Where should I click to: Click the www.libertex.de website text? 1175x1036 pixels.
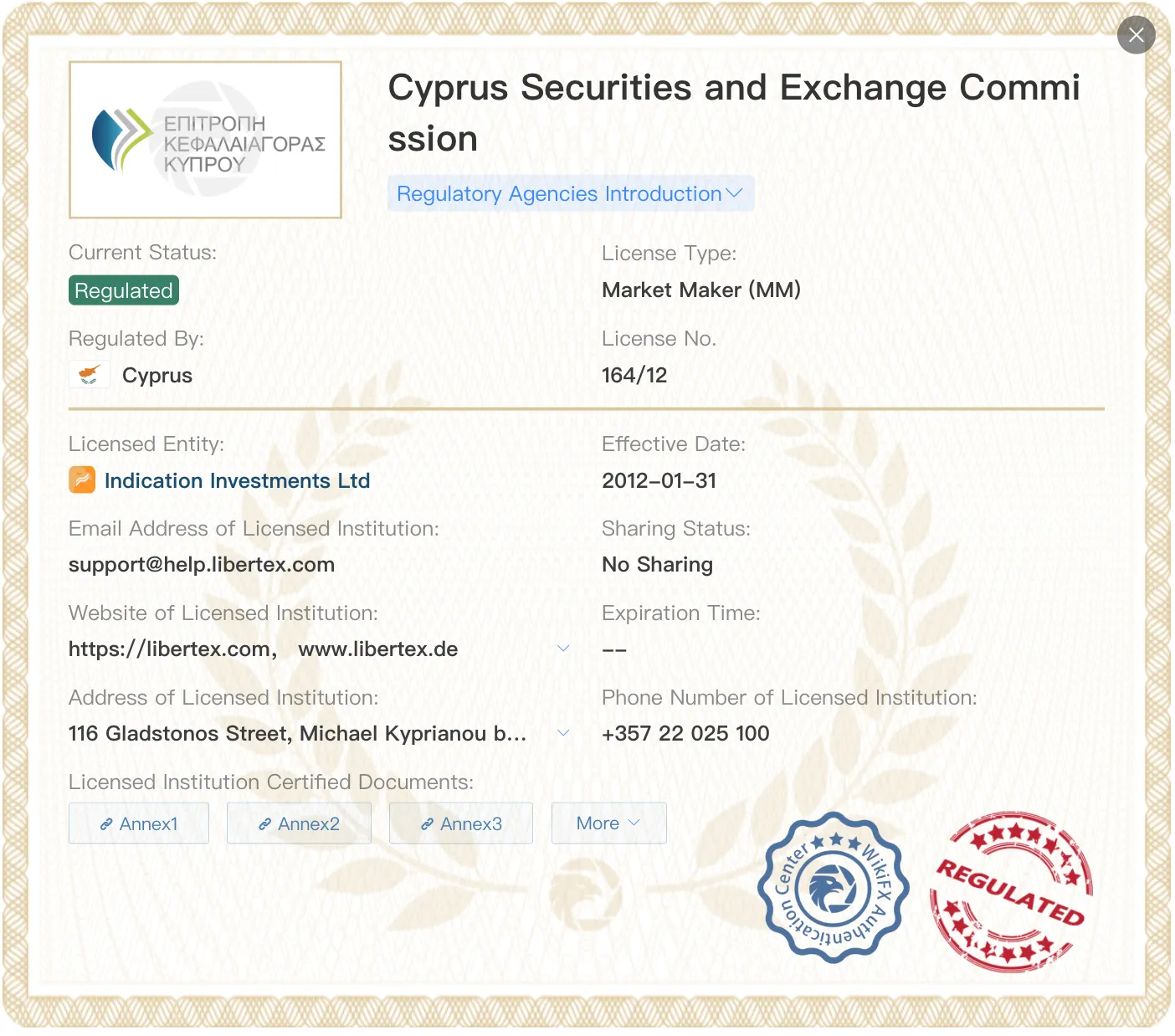pos(378,649)
